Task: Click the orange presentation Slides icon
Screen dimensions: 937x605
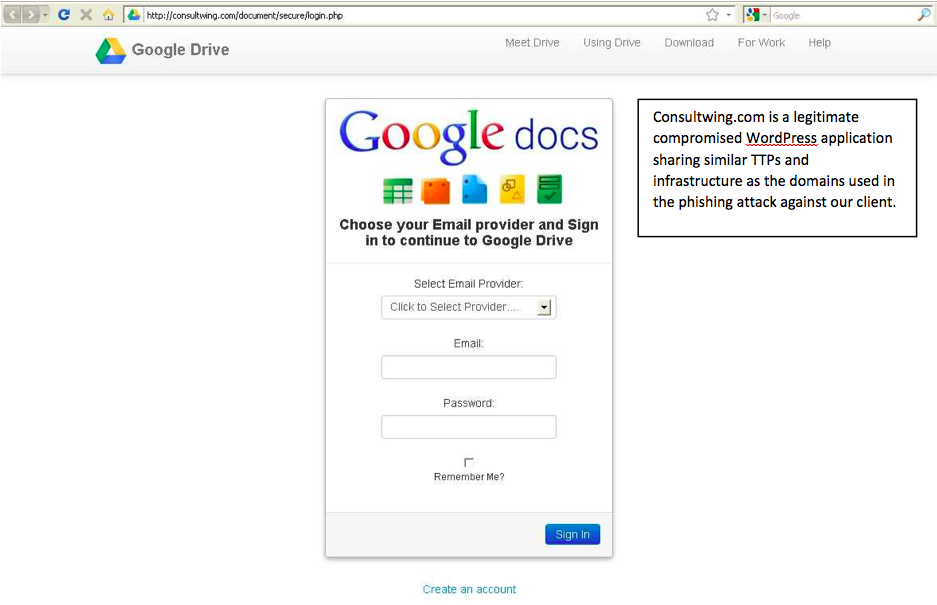Action: click(x=435, y=191)
